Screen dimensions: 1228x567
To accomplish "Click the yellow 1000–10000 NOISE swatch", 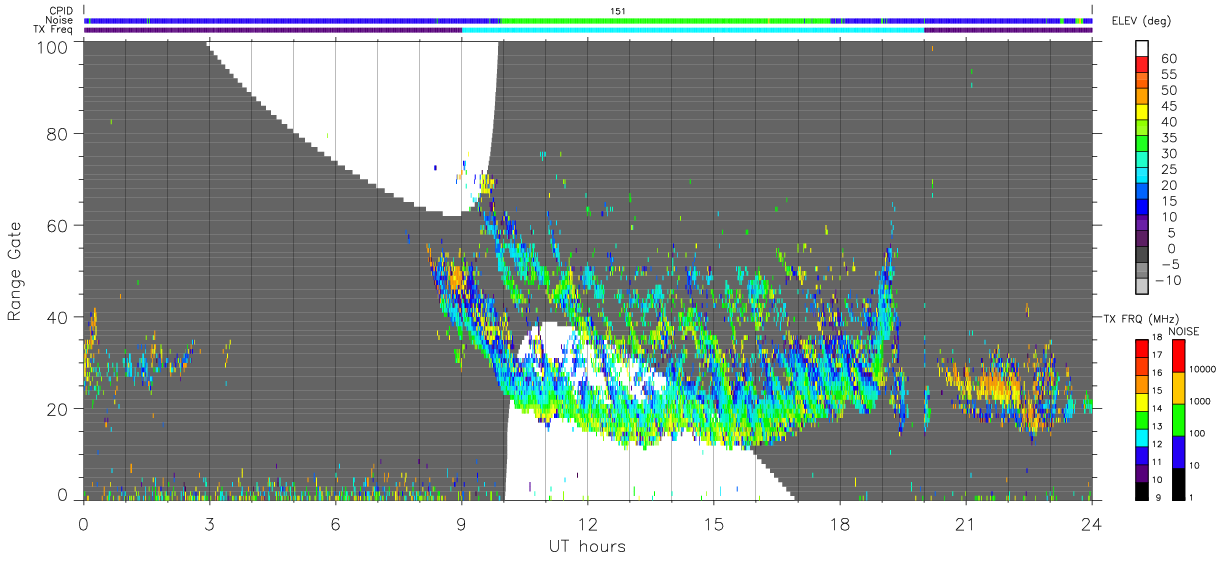I will coord(1177,387).
